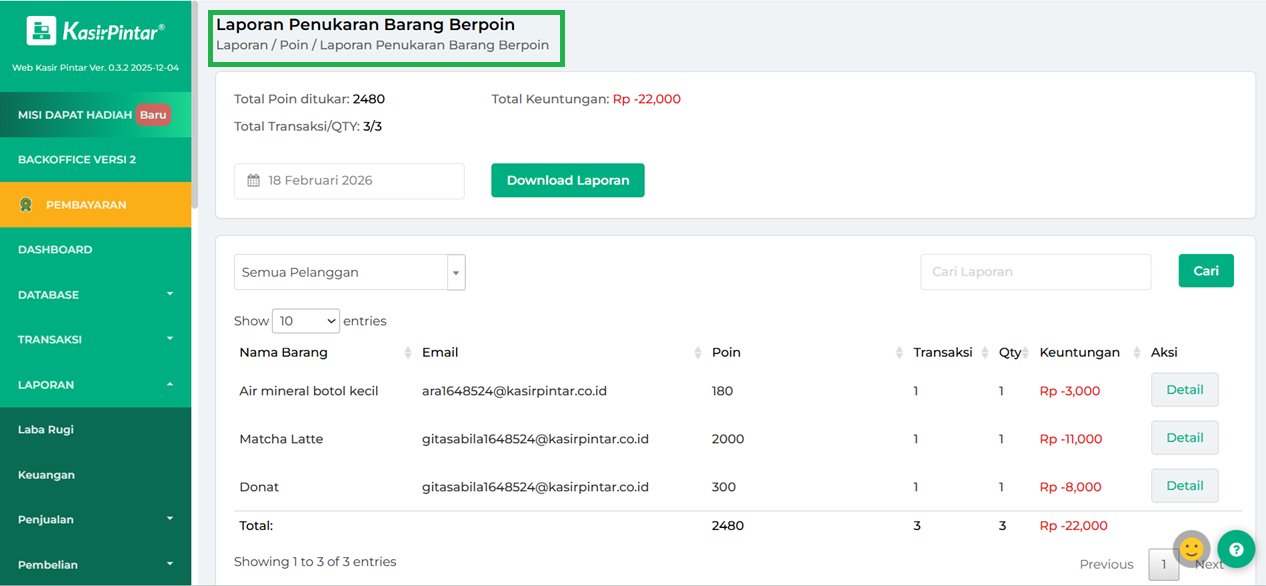Image resolution: width=1266 pixels, height=586 pixels.
Task: Sort table by Keuntungan column arrows
Action: point(1138,353)
